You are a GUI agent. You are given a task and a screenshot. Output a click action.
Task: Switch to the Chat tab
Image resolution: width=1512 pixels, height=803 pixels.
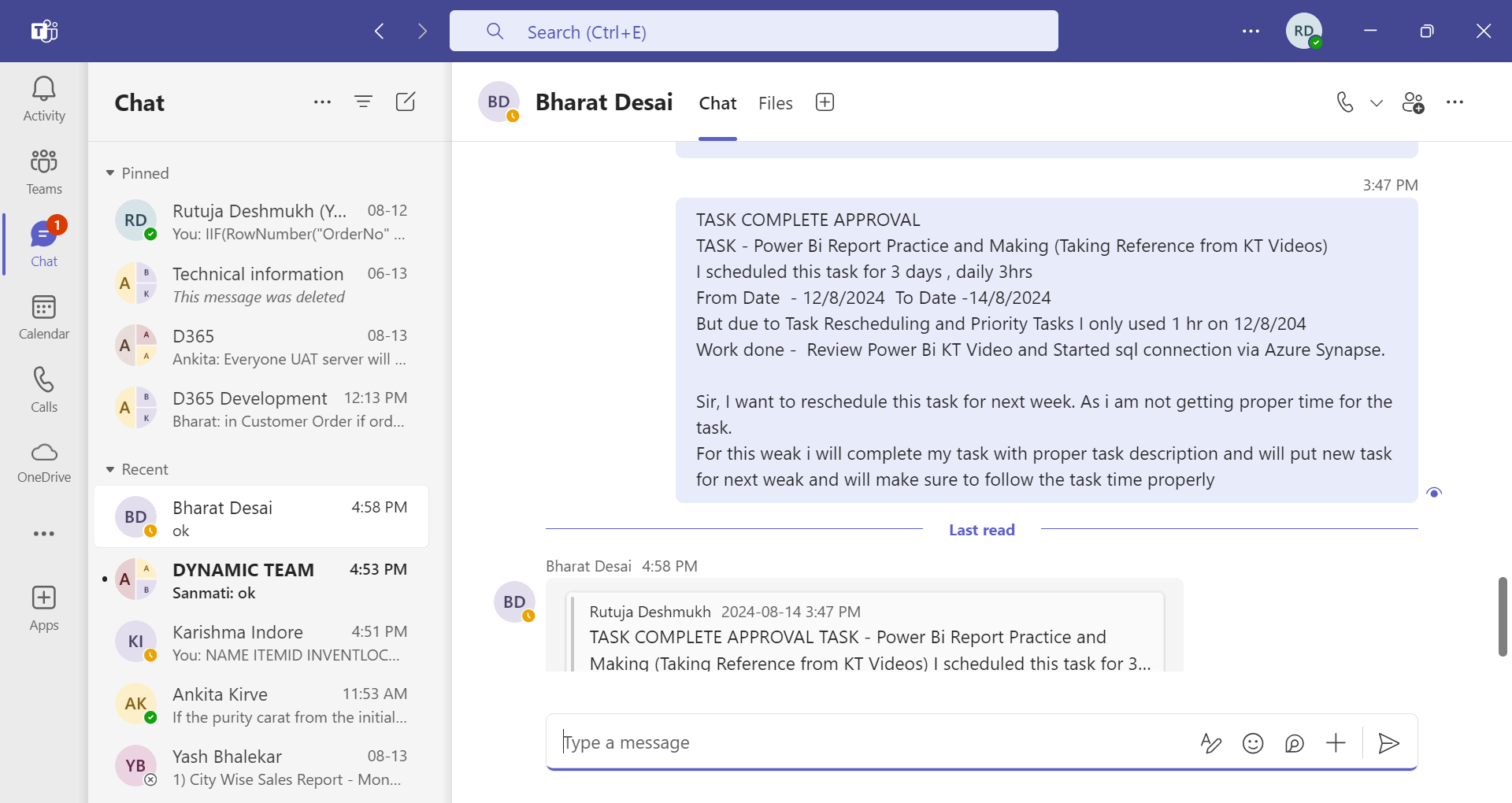coord(717,103)
